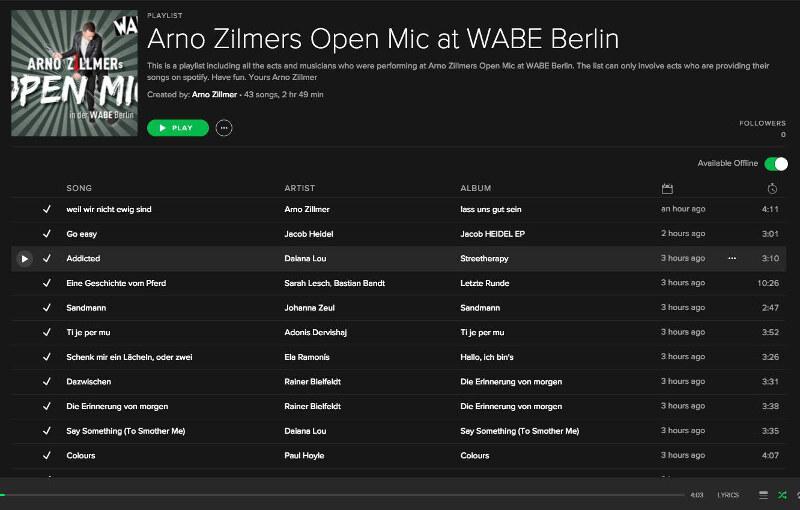Toggle saved checkmark for Addicted
The width and height of the screenshot is (800, 510).
point(46,259)
